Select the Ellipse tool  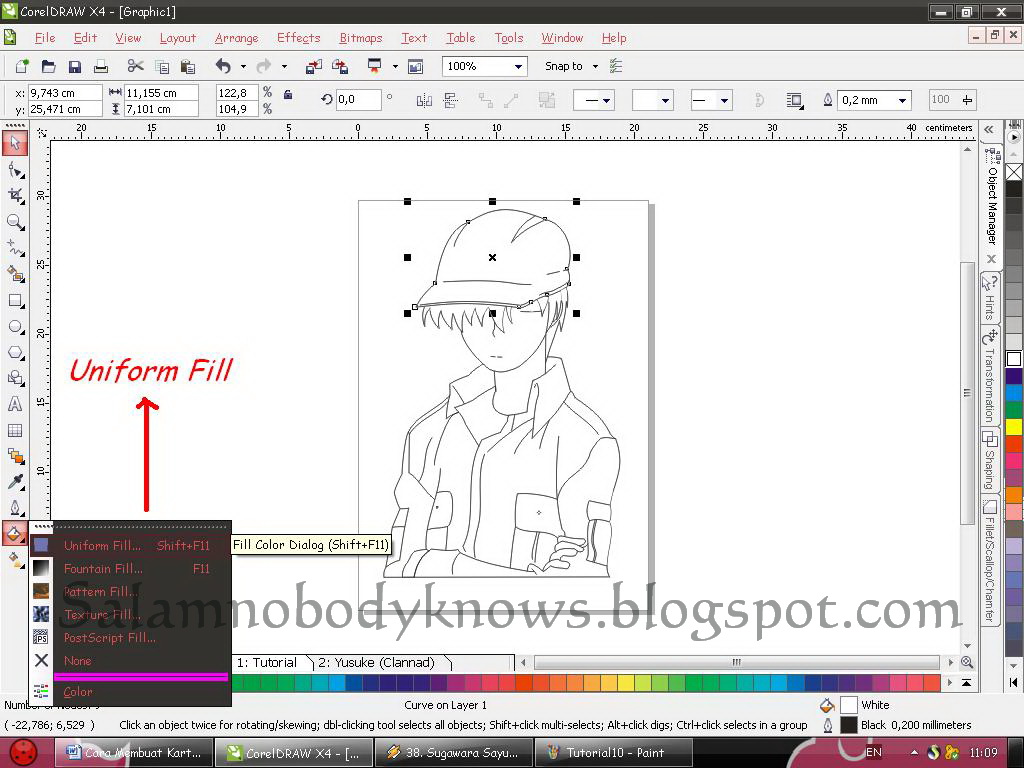(15, 327)
